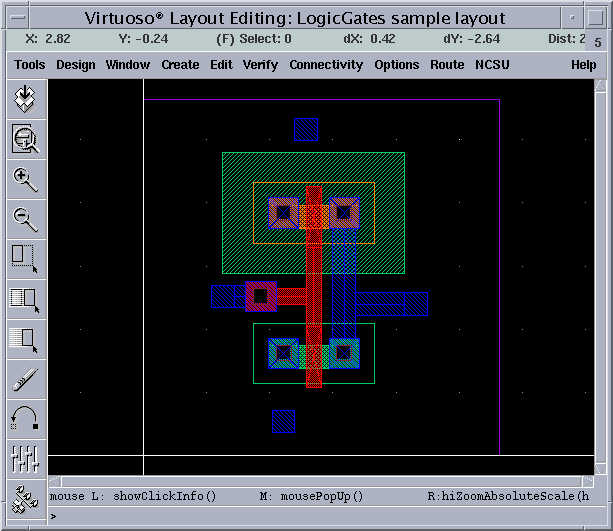Open the Verify menu
Screen dimensions: 613x531
click(260, 65)
